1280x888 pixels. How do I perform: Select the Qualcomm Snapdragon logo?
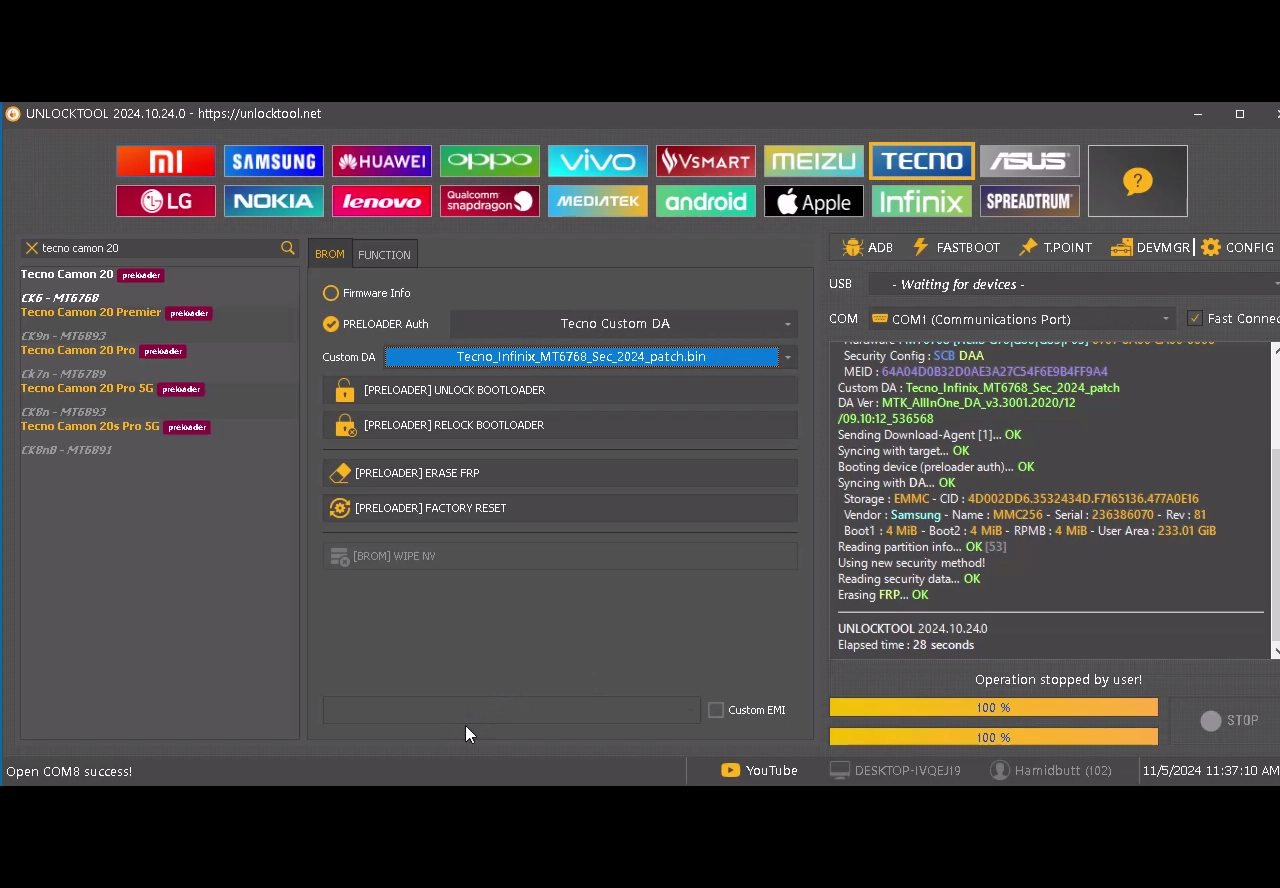[x=489, y=201]
